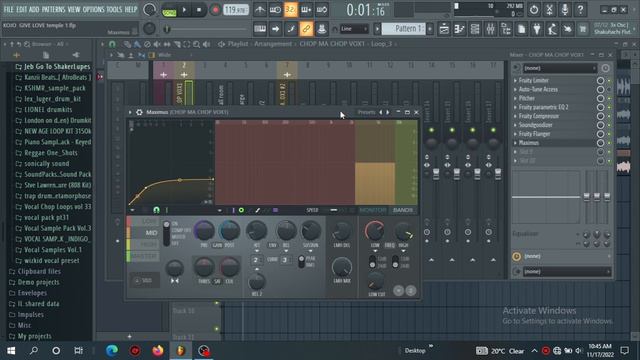Image resolution: width=640 pixels, height=360 pixels.
Task: Click the Maximus slot in mixer
Action: pos(554,143)
